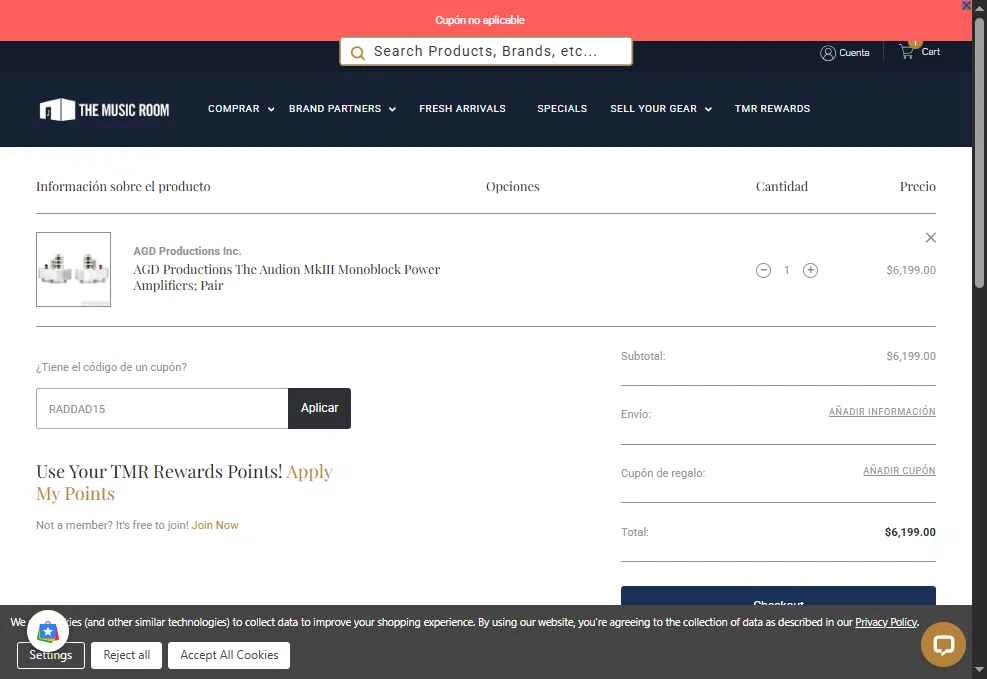Open the BRAND PARTNERS menu
The width and height of the screenshot is (987, 679).
coord(335,109)
